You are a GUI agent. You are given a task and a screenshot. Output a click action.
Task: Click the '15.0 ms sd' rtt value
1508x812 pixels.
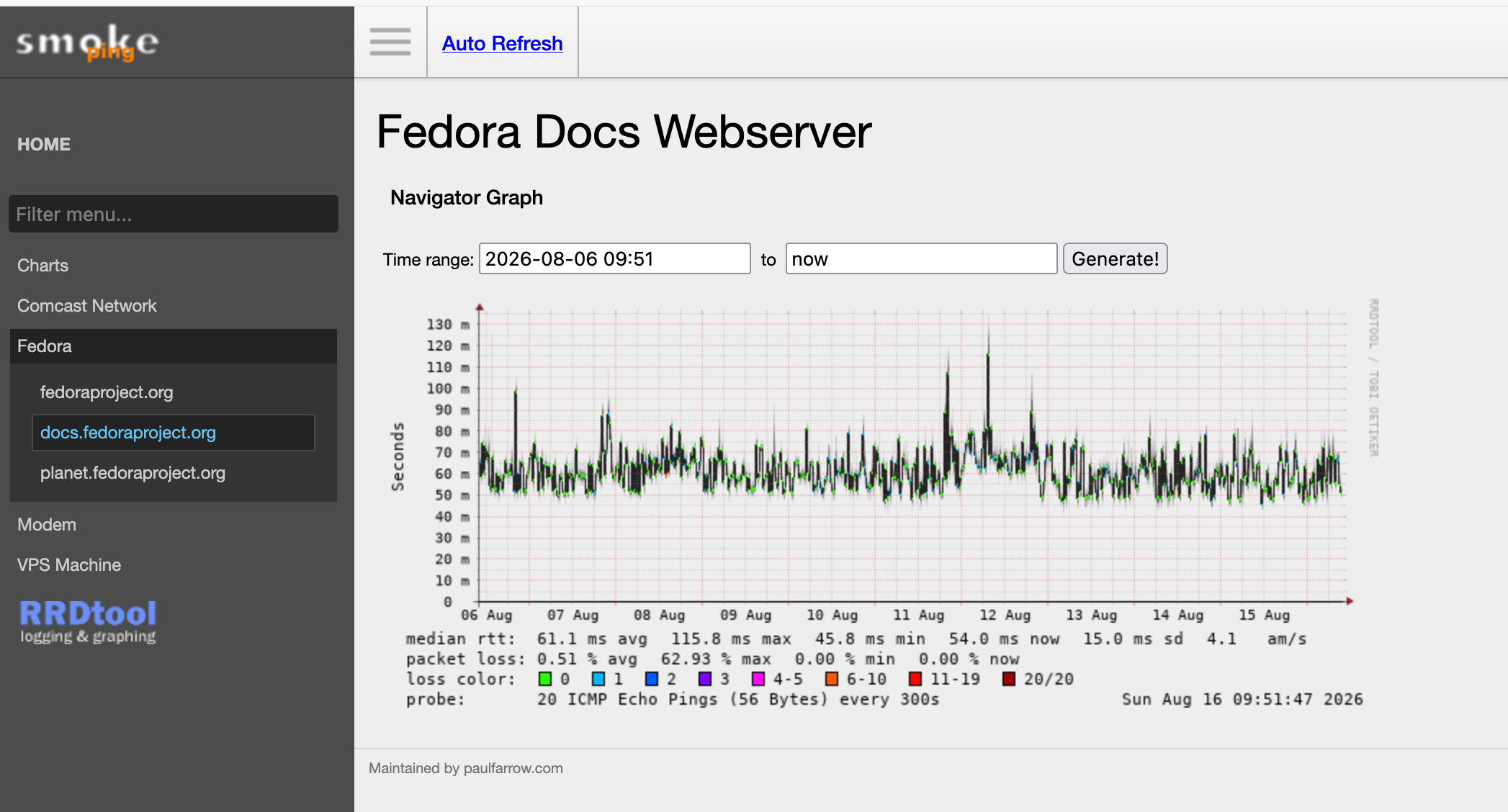coord(1133,639)
